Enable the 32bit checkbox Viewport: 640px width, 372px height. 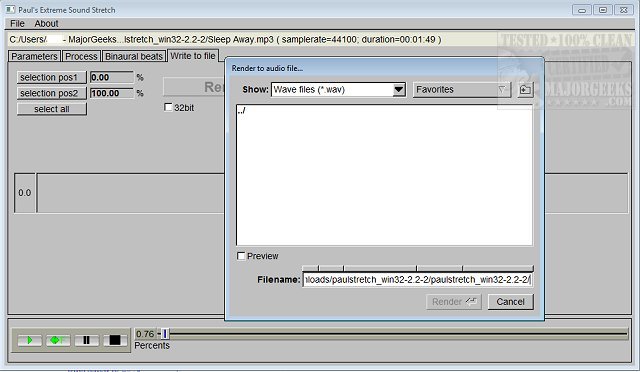pyautogui.click(x=168, y=107)
